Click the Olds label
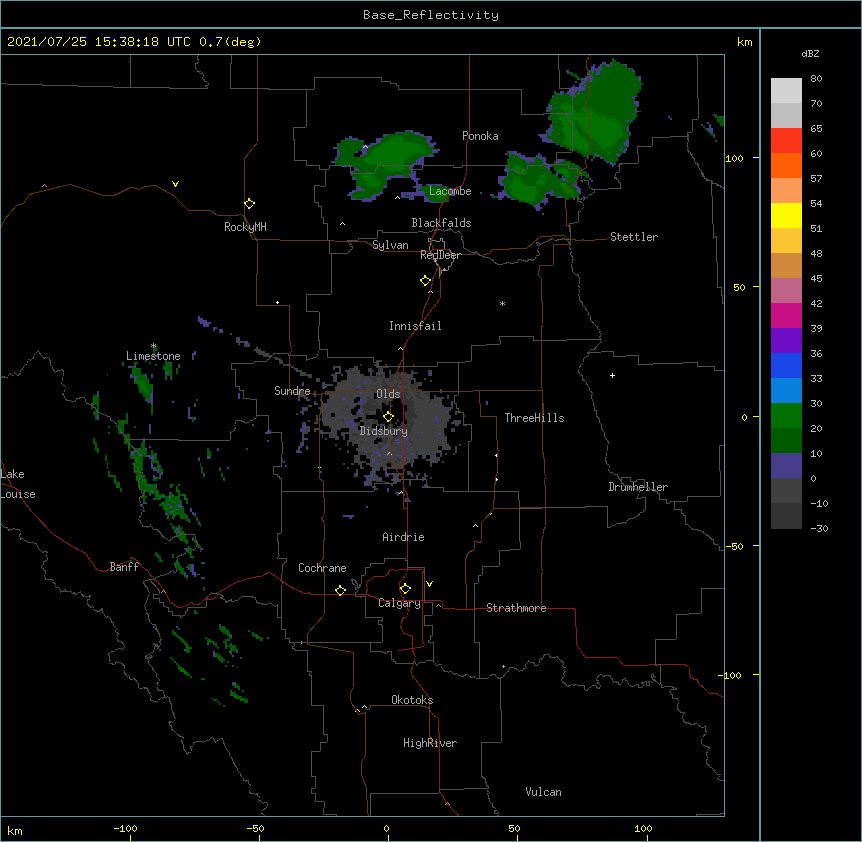The width and height of the screenshot is (862, 842). pos(388,394)
